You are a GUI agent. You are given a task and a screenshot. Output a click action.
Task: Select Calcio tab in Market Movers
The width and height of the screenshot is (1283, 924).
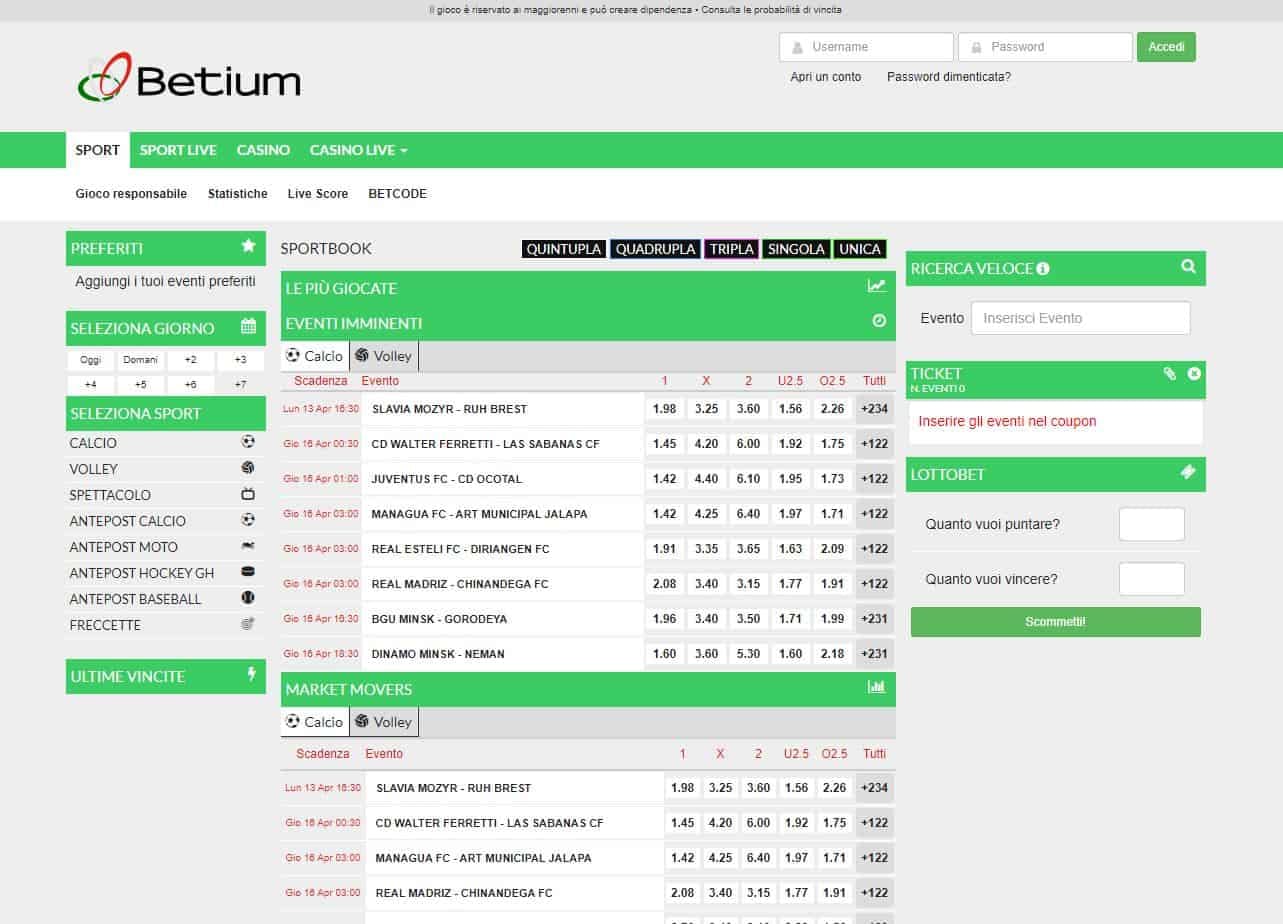tap(315, 722)
